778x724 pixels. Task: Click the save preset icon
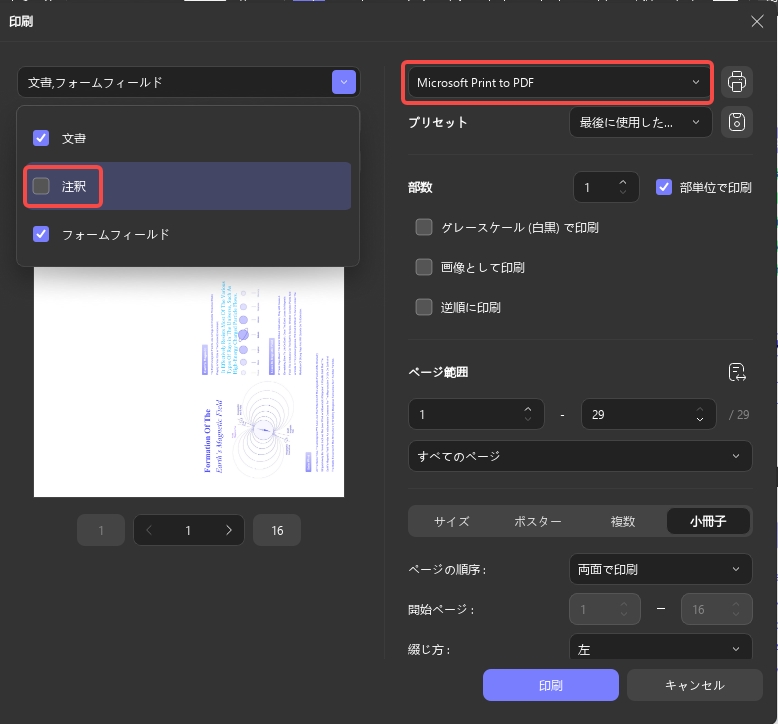736,122
